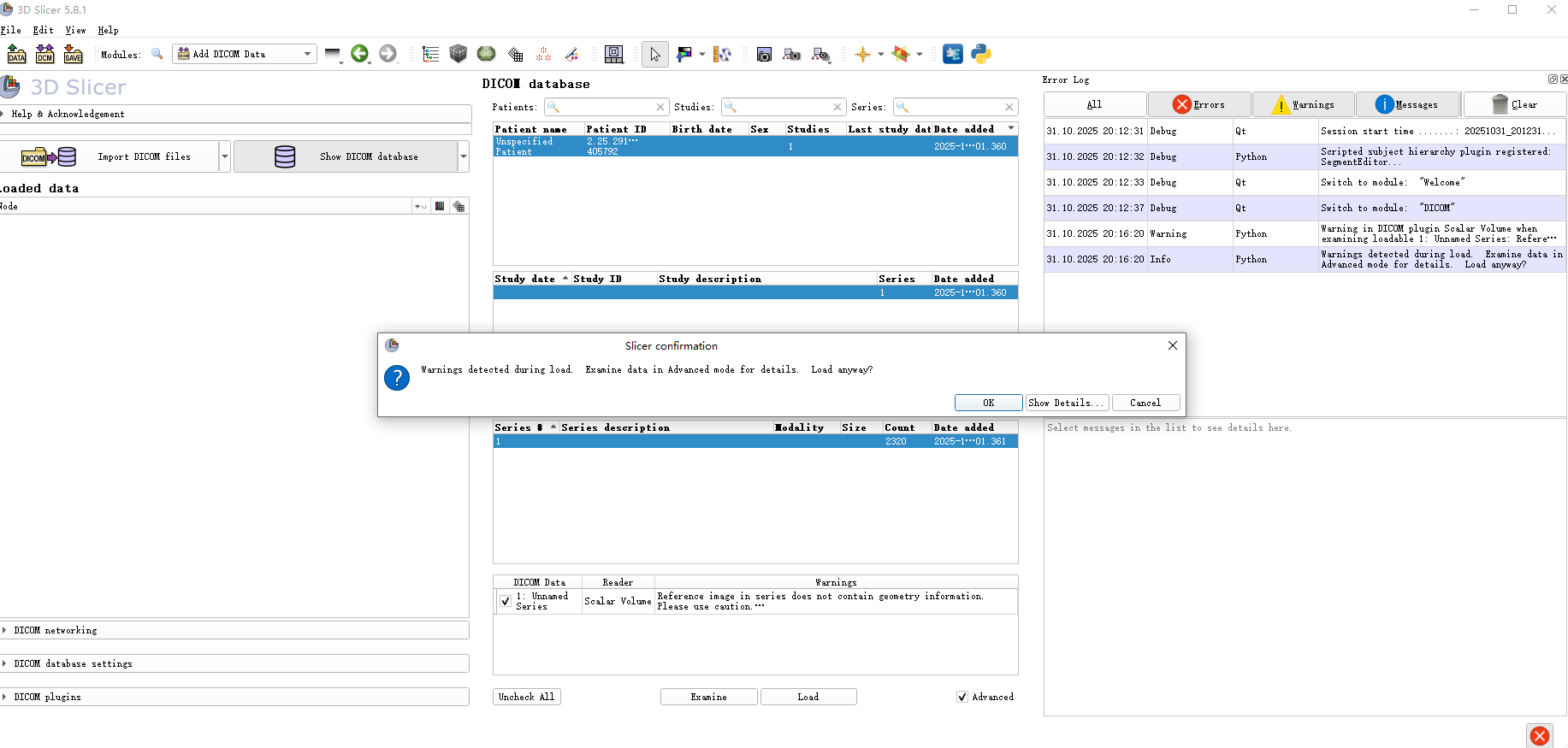Click the SAVE scene icon
The width and height of the screenshot is (1568, 748).
point(74,55)
